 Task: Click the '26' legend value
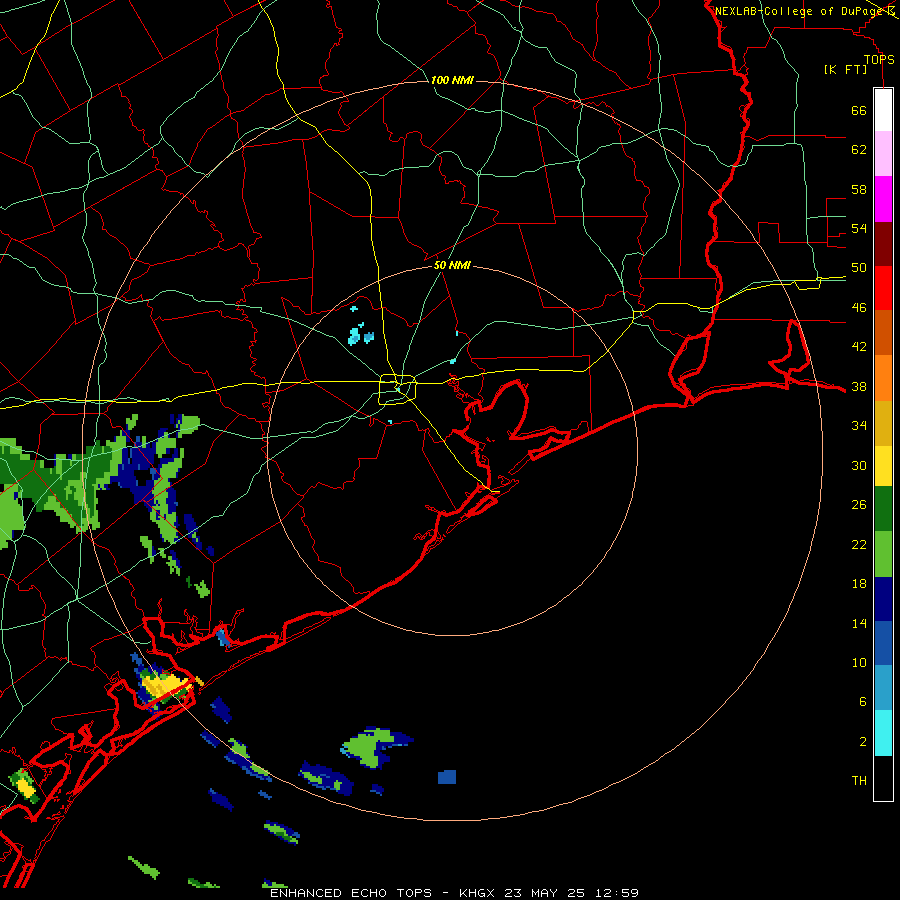pos(859,505)
